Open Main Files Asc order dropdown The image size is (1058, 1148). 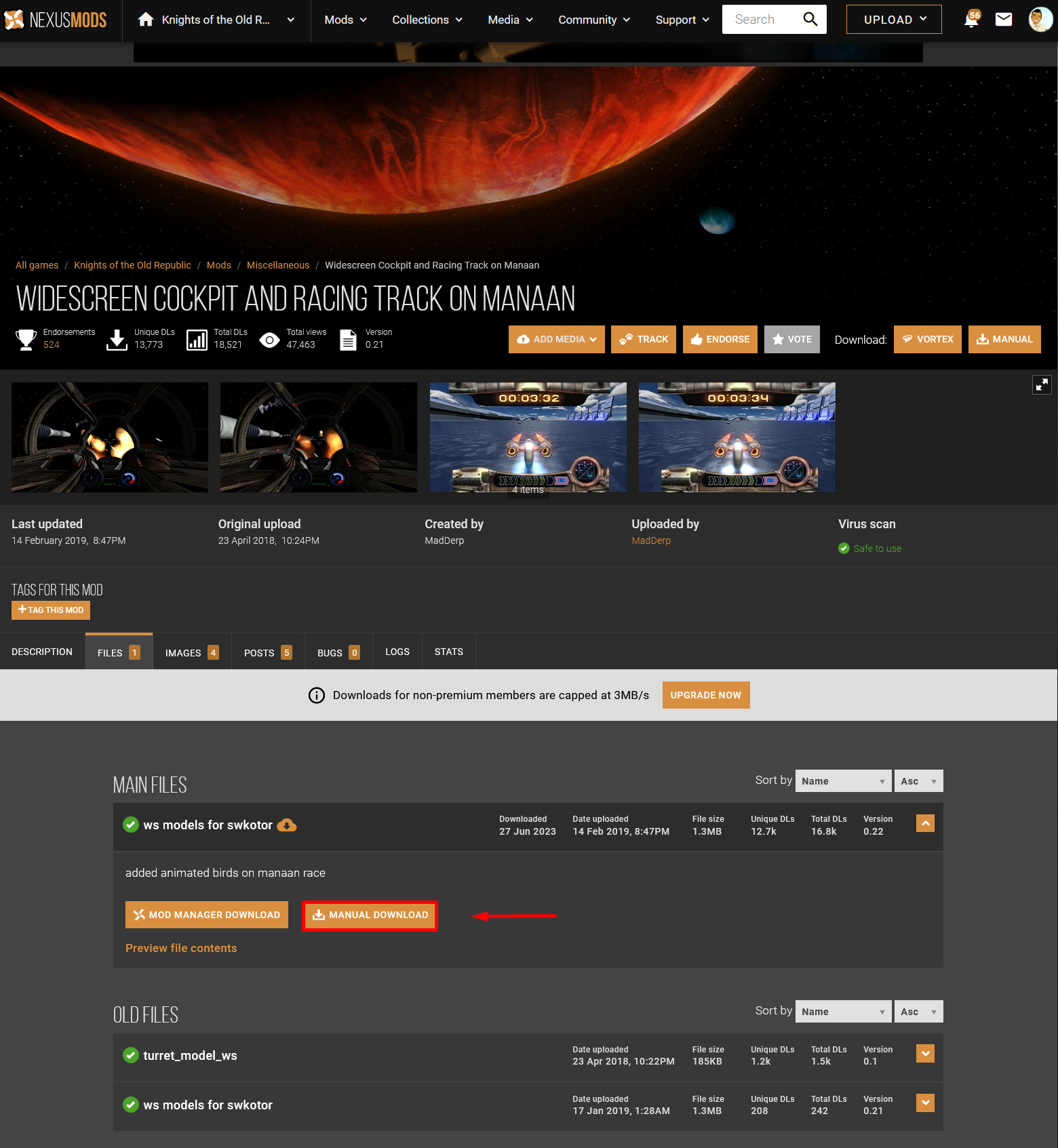[919, 781]
